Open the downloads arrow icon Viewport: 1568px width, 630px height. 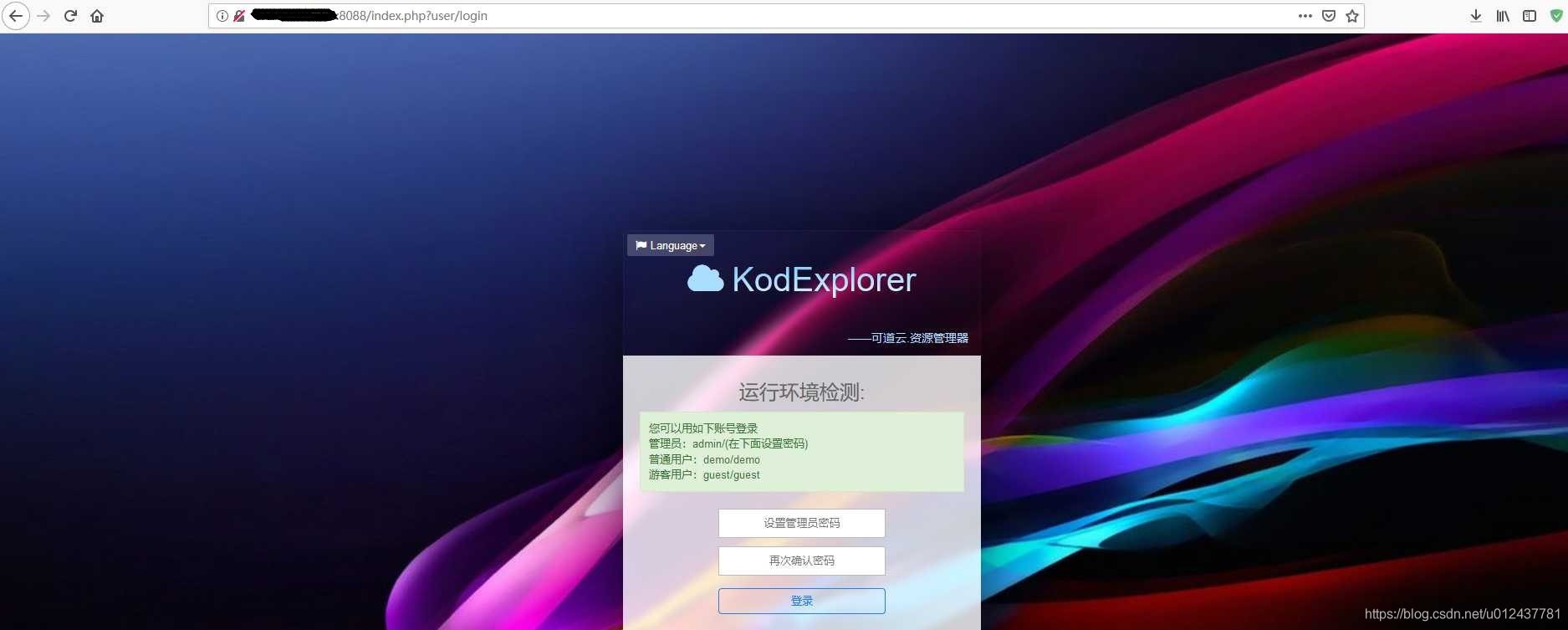tap(1476, 16)
